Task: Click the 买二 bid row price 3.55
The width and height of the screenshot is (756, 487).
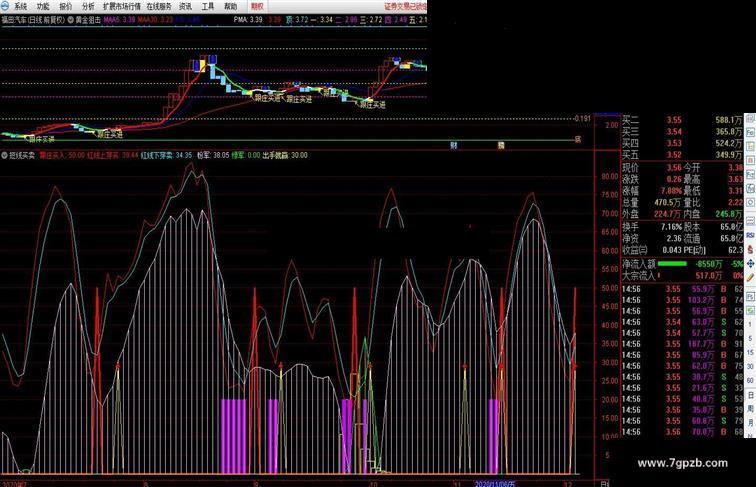Action: coord(674,120)
